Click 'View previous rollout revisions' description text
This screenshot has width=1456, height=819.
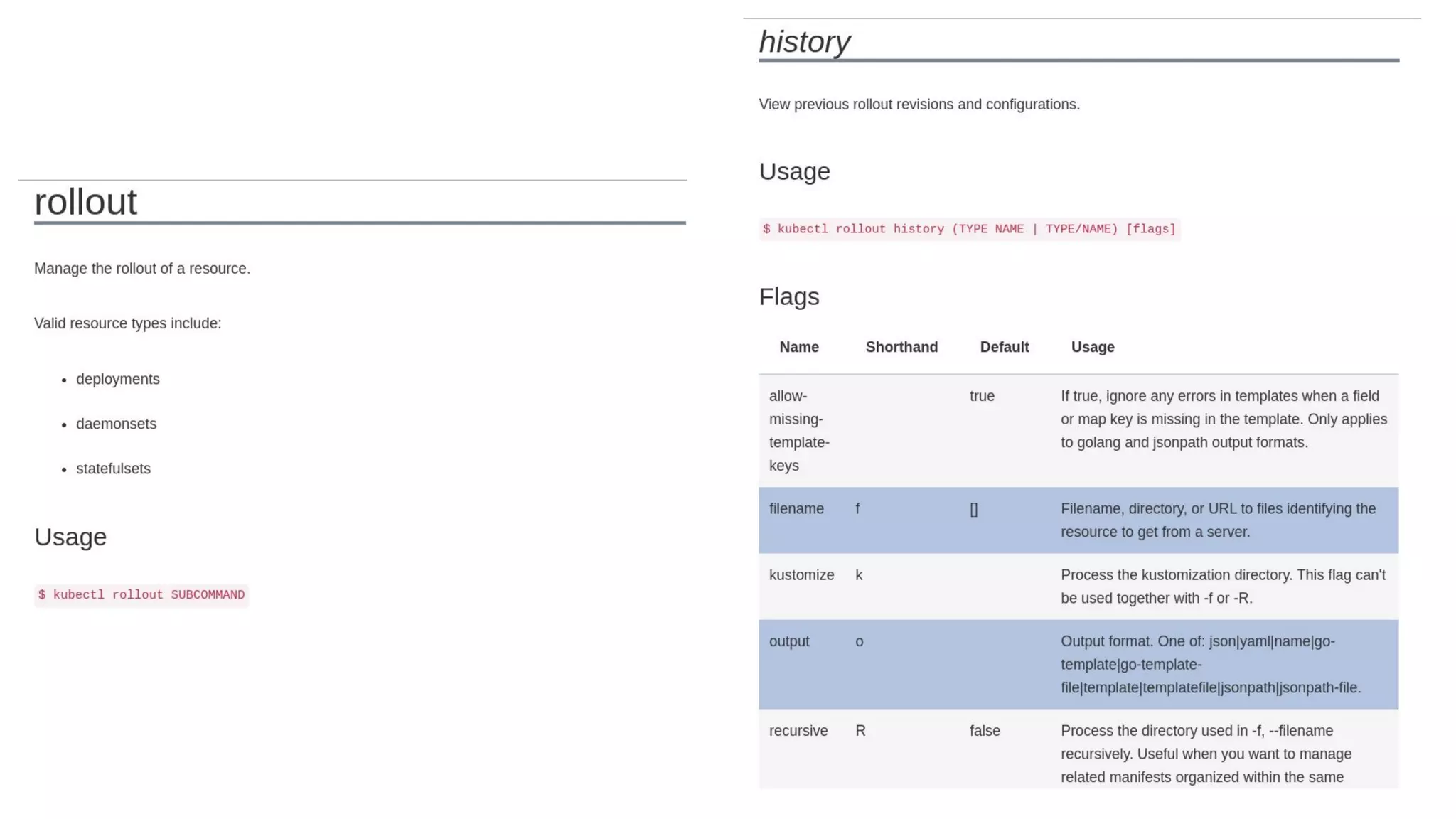[919, 105]
